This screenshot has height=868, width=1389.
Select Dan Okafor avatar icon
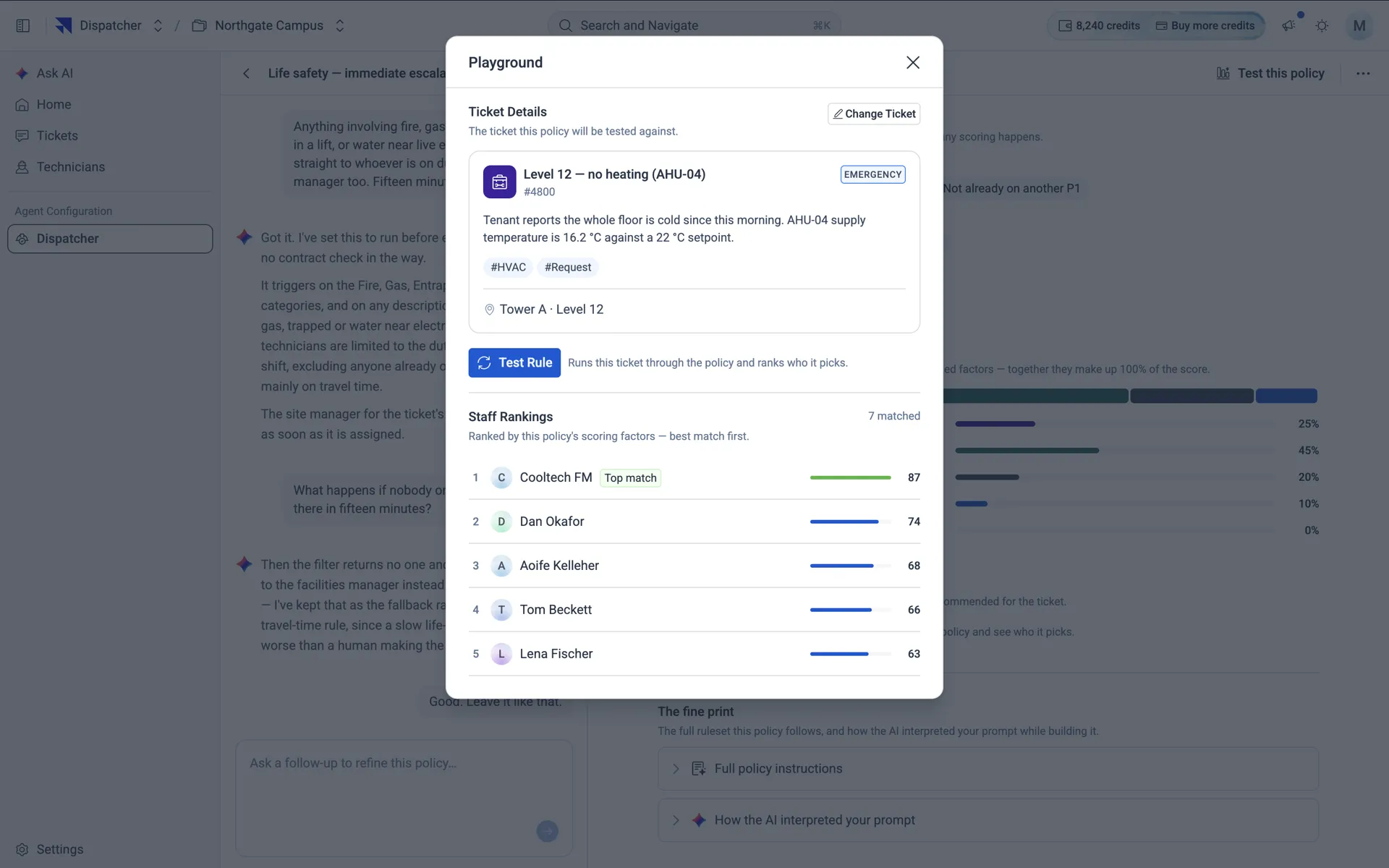pos(501,522)
